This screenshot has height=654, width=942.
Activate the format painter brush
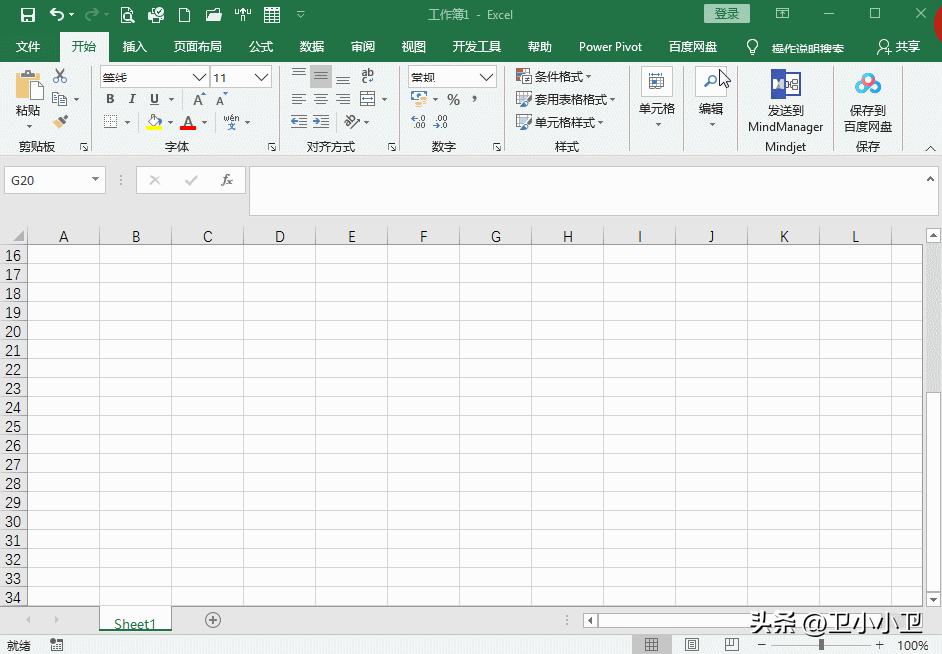[x=59, y=122]
